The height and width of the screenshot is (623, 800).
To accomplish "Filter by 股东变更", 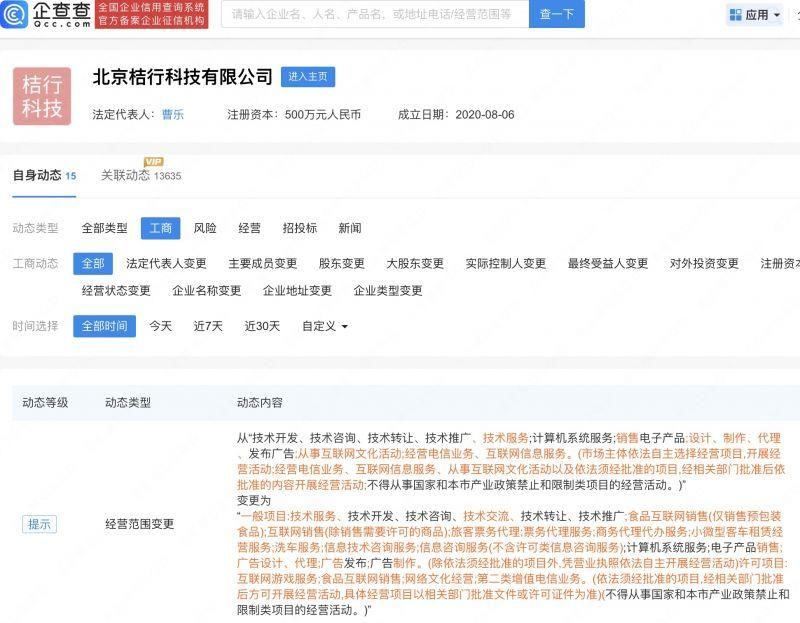I will (x=341, y=264).
